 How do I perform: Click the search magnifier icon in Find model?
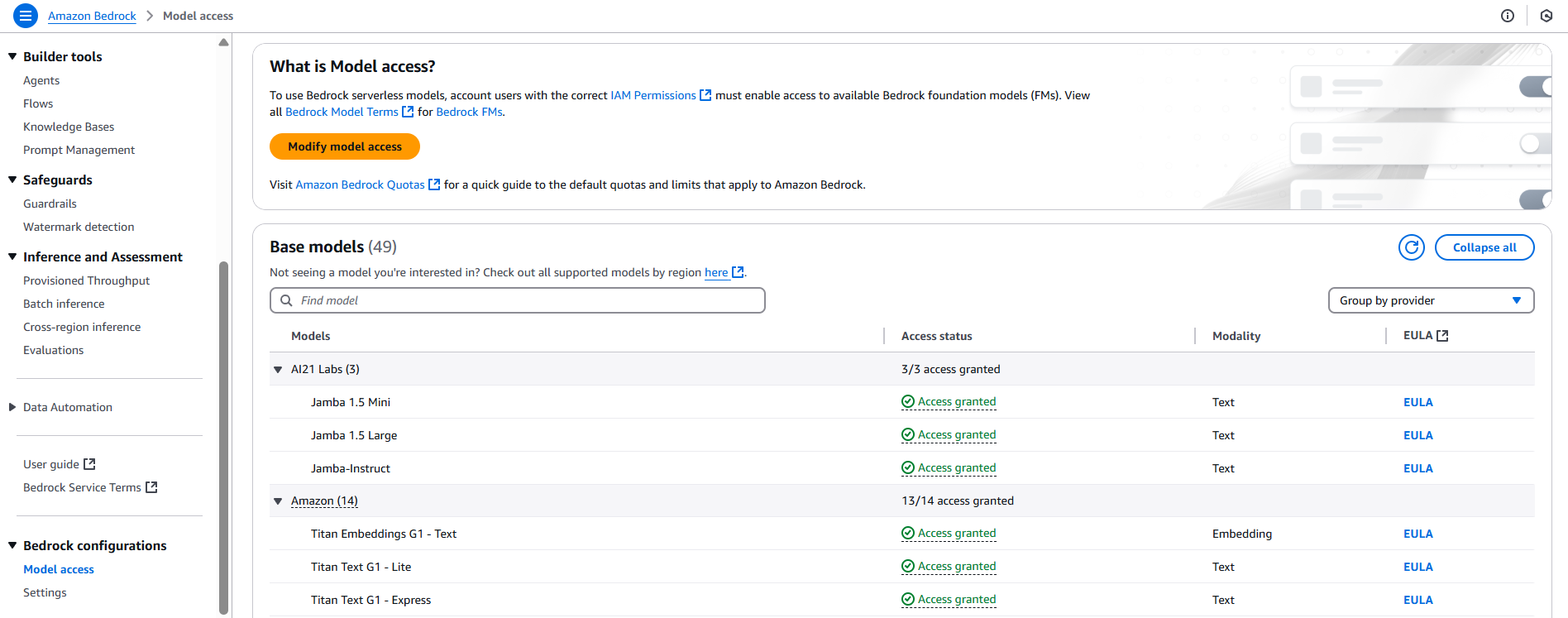click(x=286, y=300)
